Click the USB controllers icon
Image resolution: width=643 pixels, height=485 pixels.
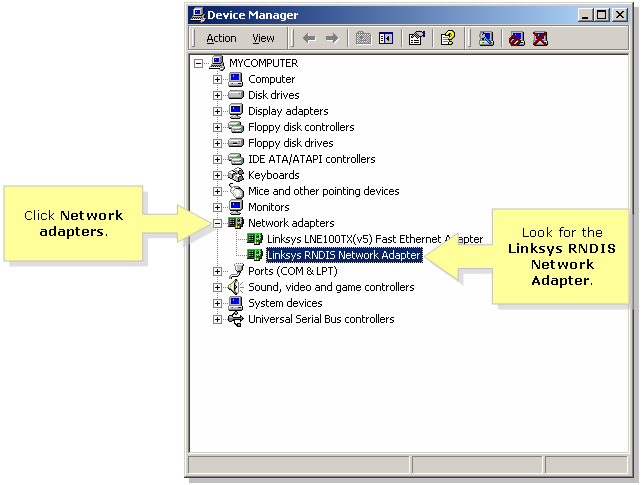(236, 319)
